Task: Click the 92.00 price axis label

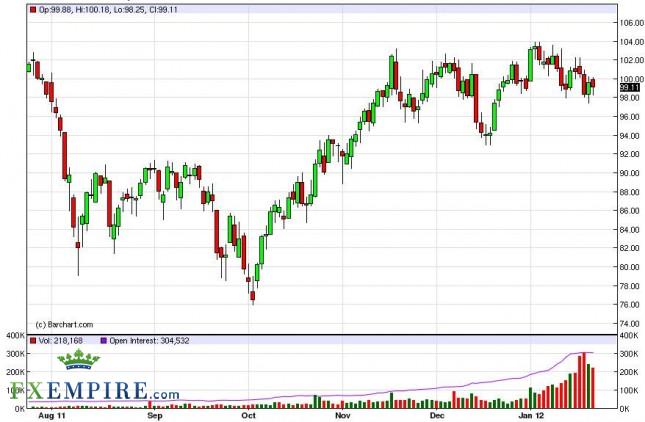Action: (x=632, y=154)
